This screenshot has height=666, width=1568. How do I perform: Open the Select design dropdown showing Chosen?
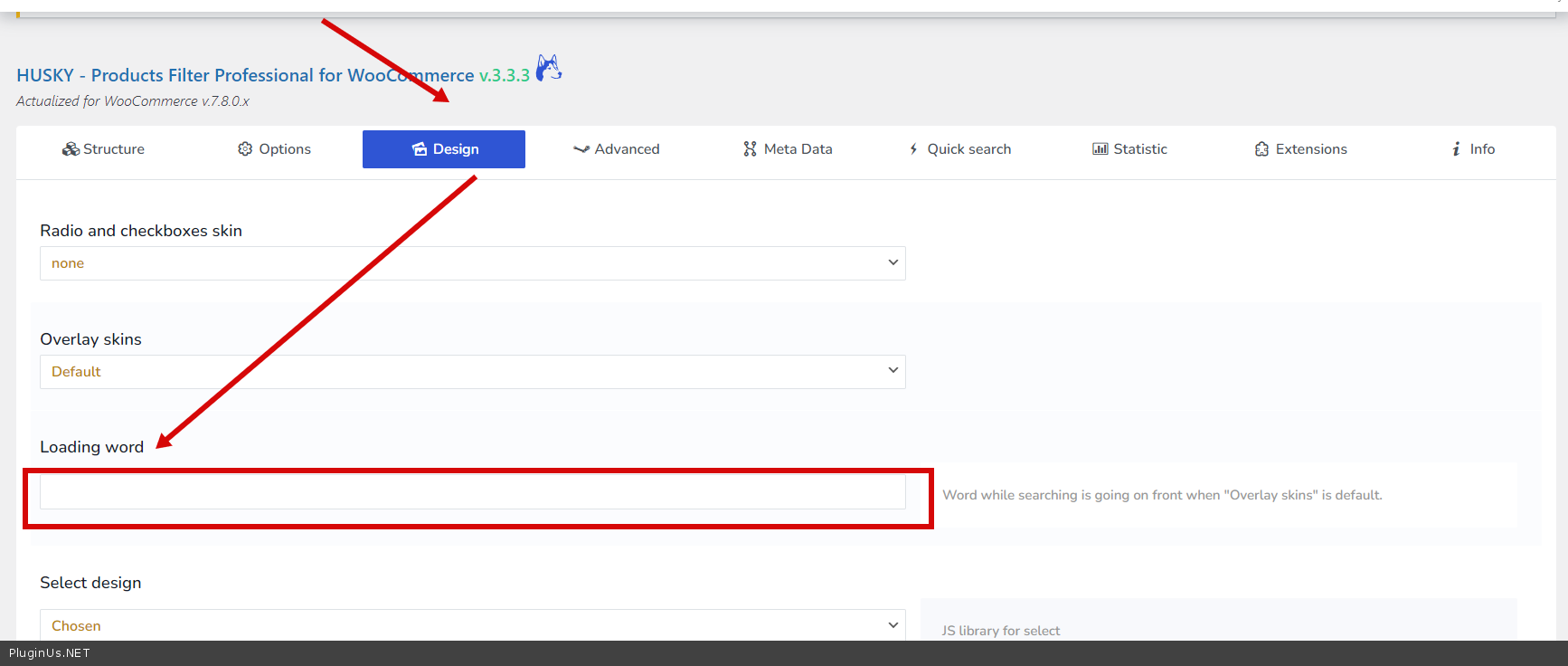[472, 625]
